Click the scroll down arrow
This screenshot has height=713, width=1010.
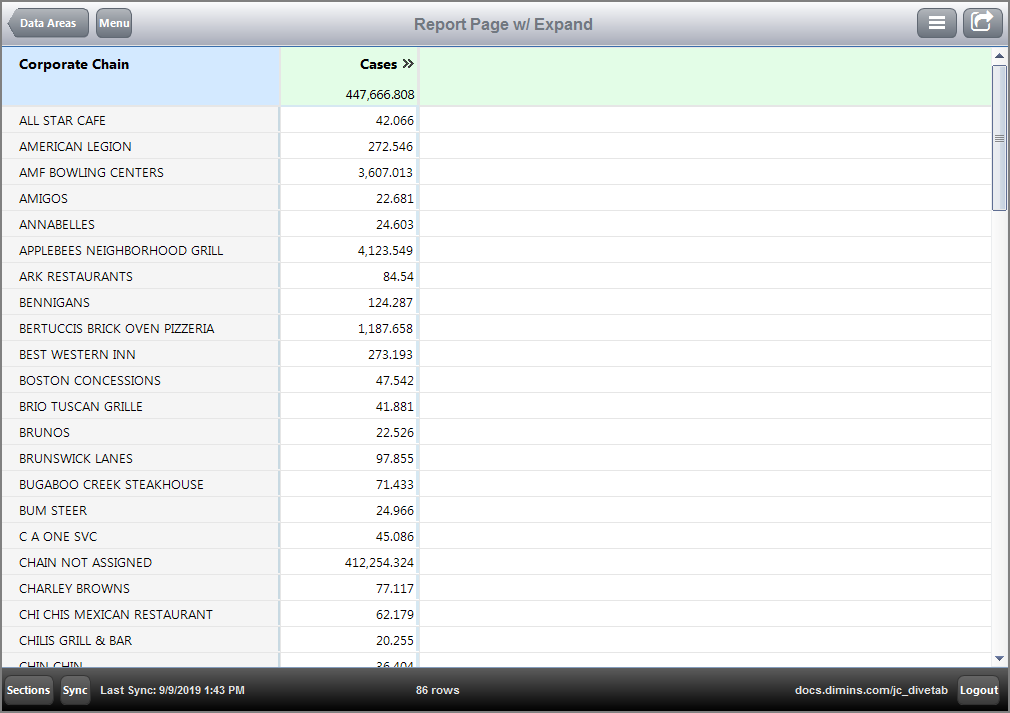[x=999, y=658]
